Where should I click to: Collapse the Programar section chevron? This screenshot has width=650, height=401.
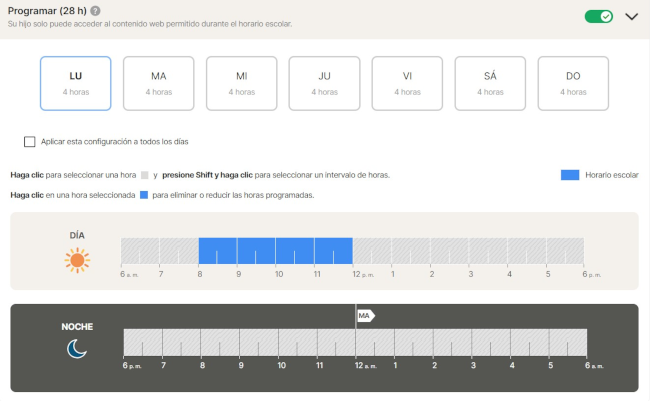click(631, 16)
